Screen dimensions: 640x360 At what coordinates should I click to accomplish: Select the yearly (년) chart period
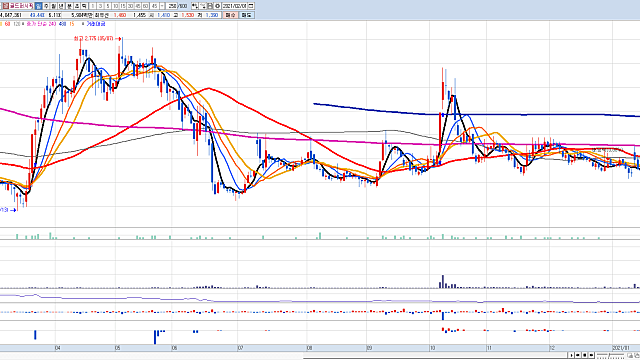61,6
